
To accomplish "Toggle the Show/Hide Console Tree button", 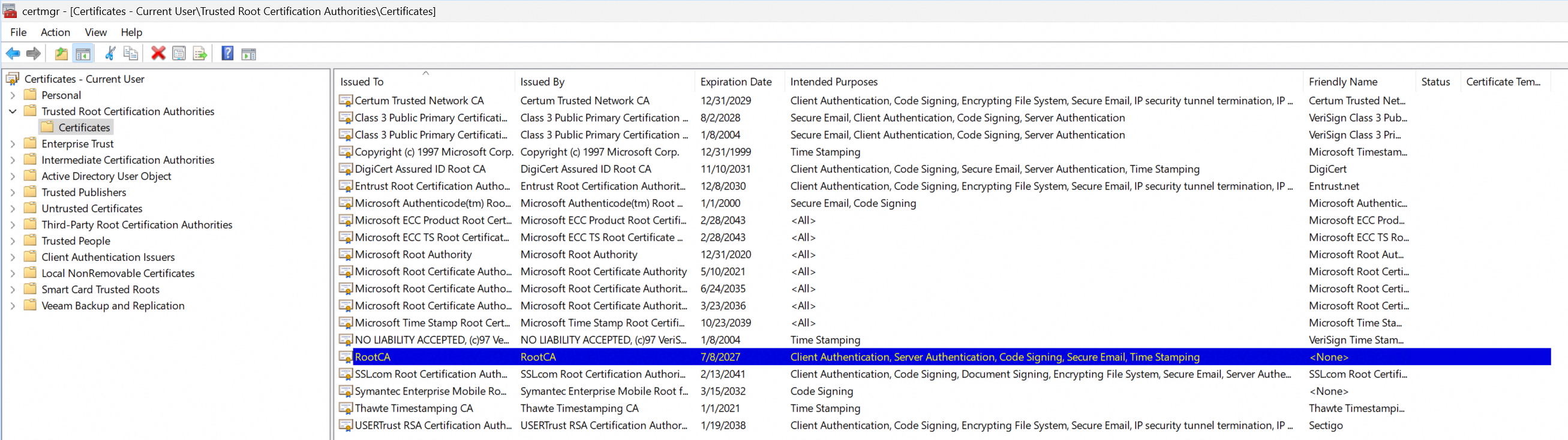I will click(x=83, y=53).
